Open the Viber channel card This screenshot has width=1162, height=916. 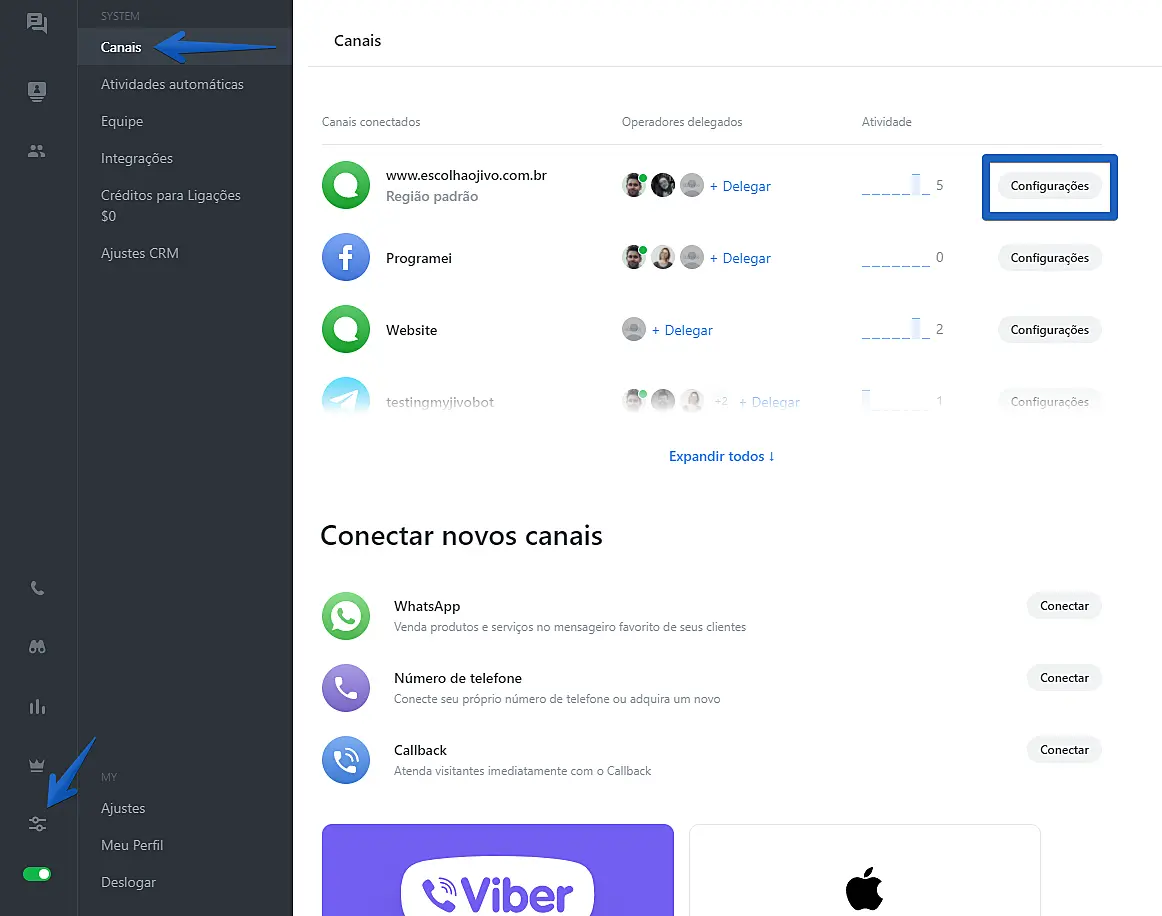click(x=498, y=870)
